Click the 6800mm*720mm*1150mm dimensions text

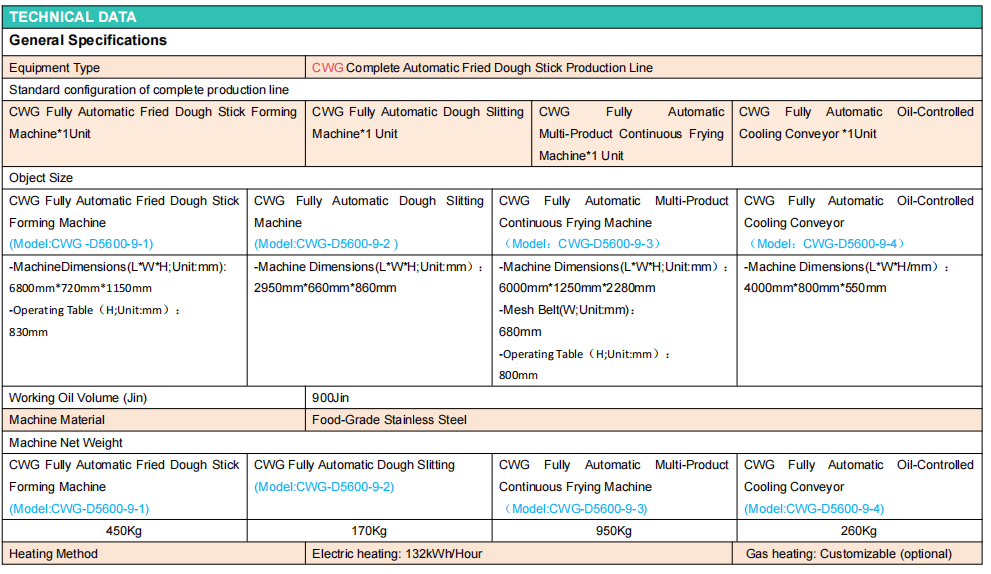pyautogui.click(x=81, y=288)
